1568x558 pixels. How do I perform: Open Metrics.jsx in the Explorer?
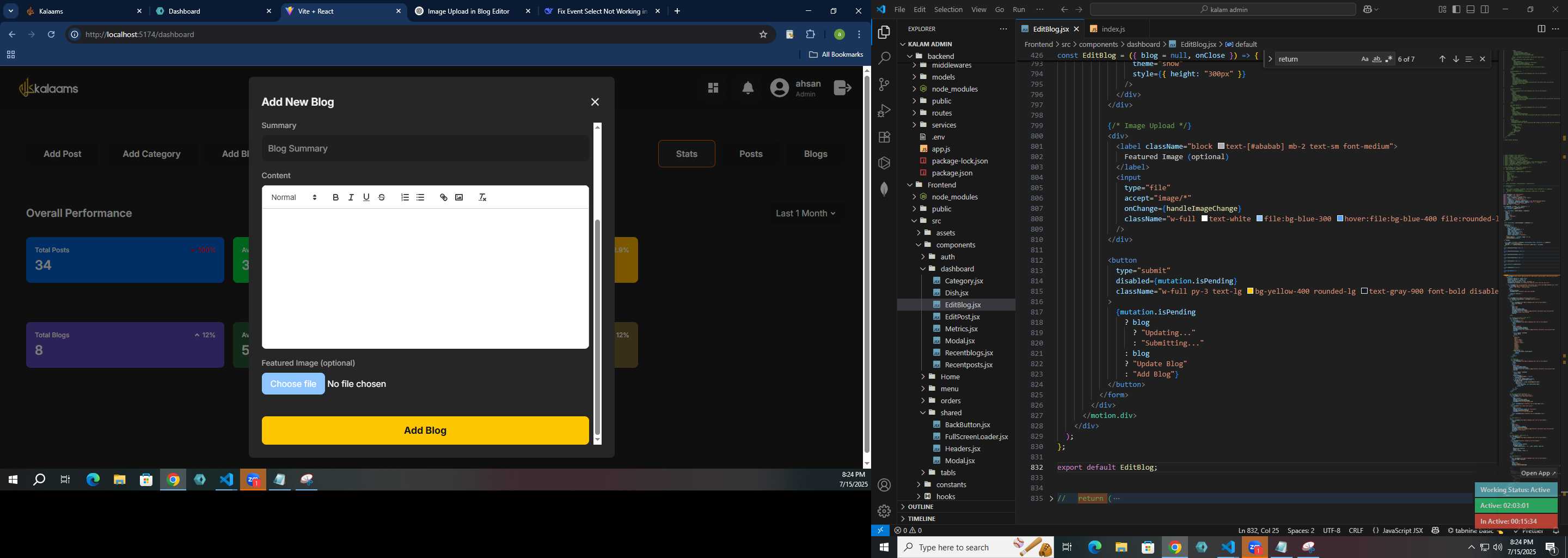[x=961, y=329]
